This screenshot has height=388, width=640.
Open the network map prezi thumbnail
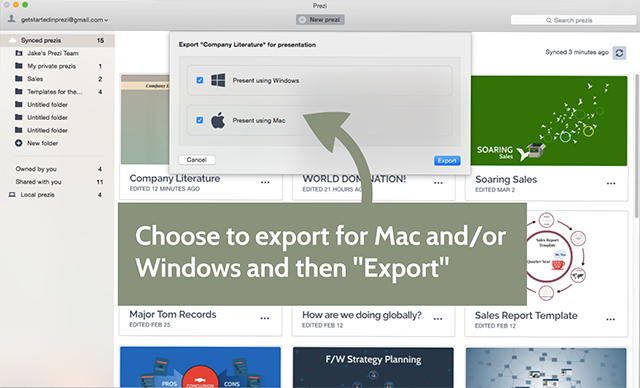click(546, 367)
